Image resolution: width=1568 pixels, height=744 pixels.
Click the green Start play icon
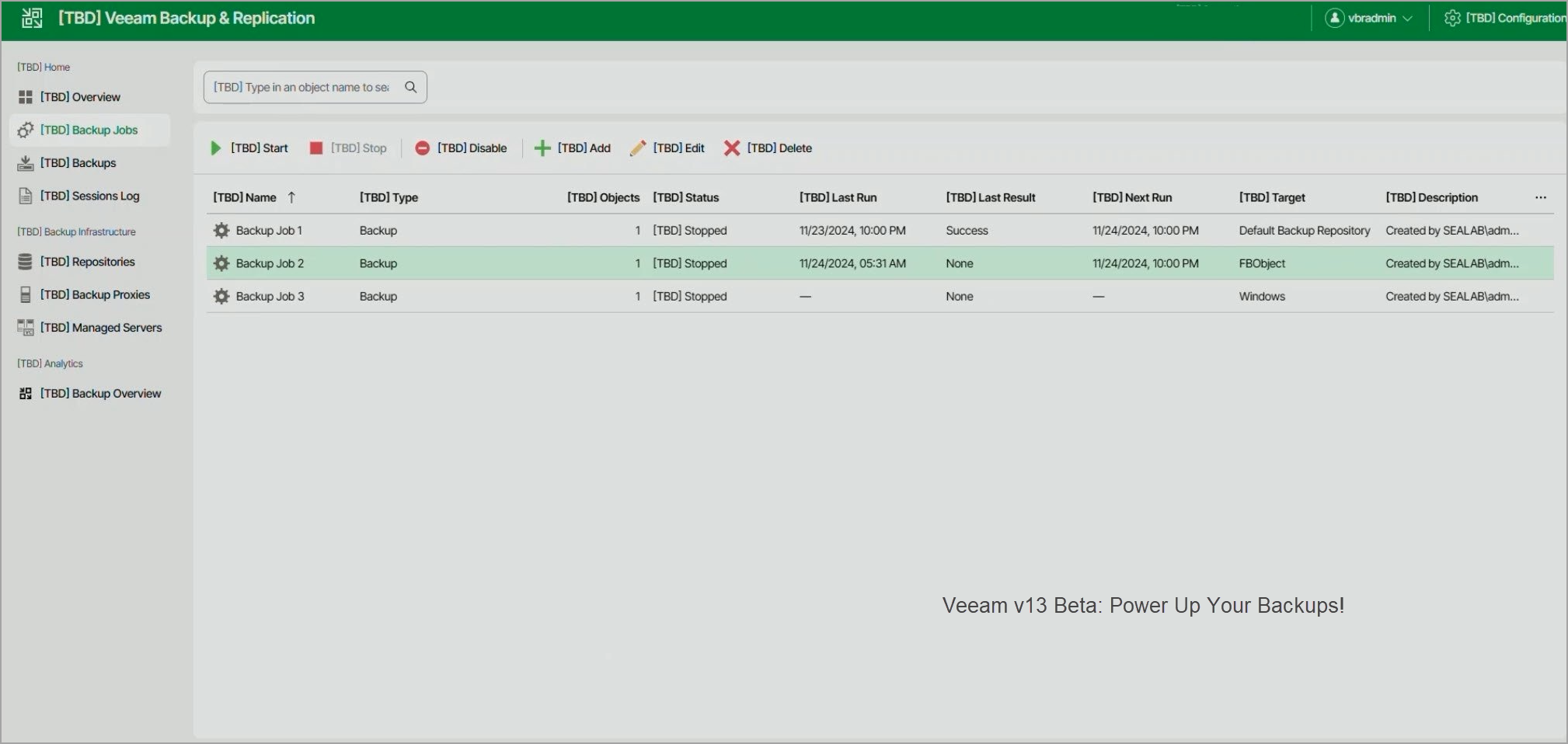(216, 148)
